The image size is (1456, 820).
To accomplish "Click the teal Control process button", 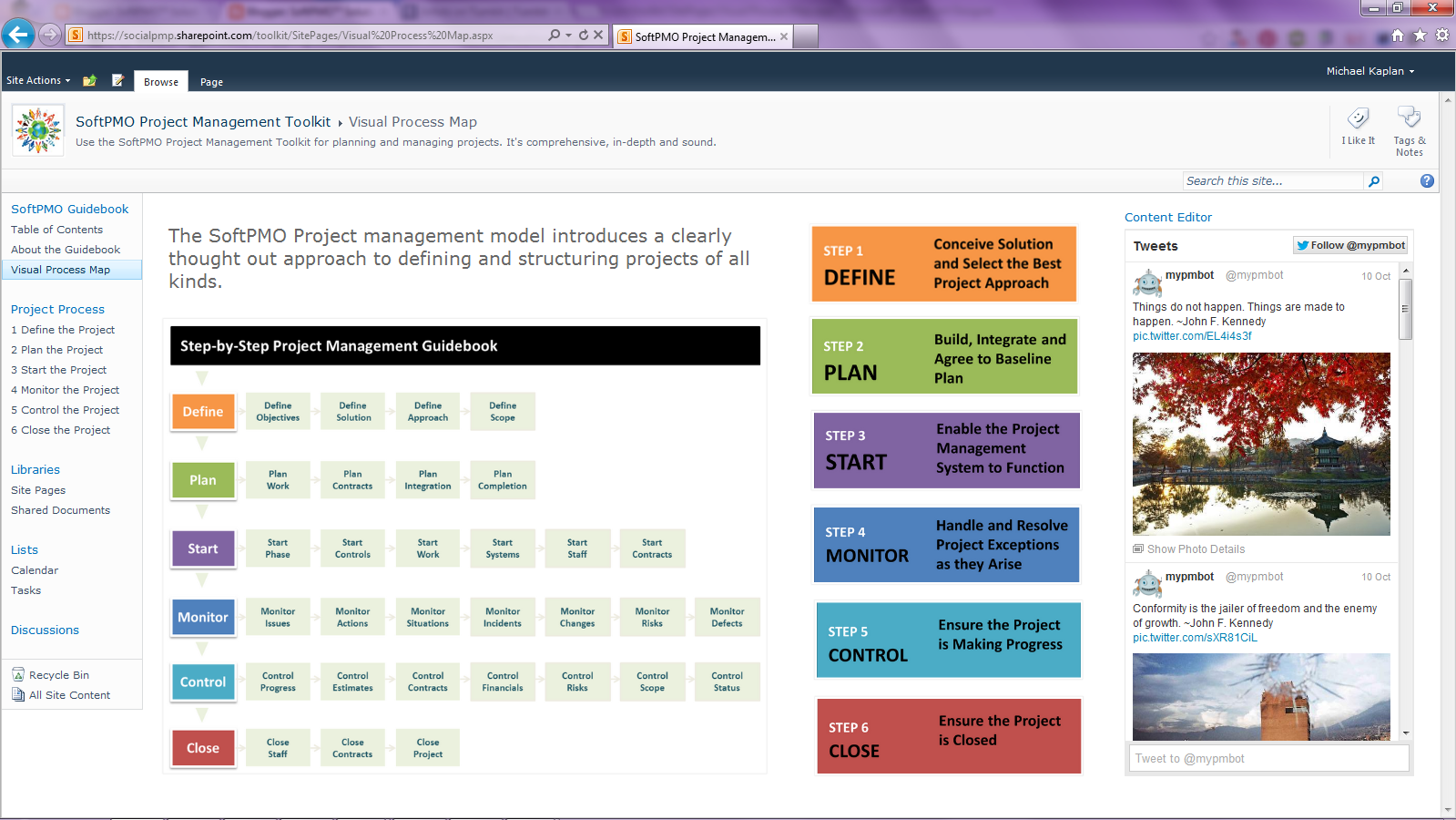I will point(203,682).
